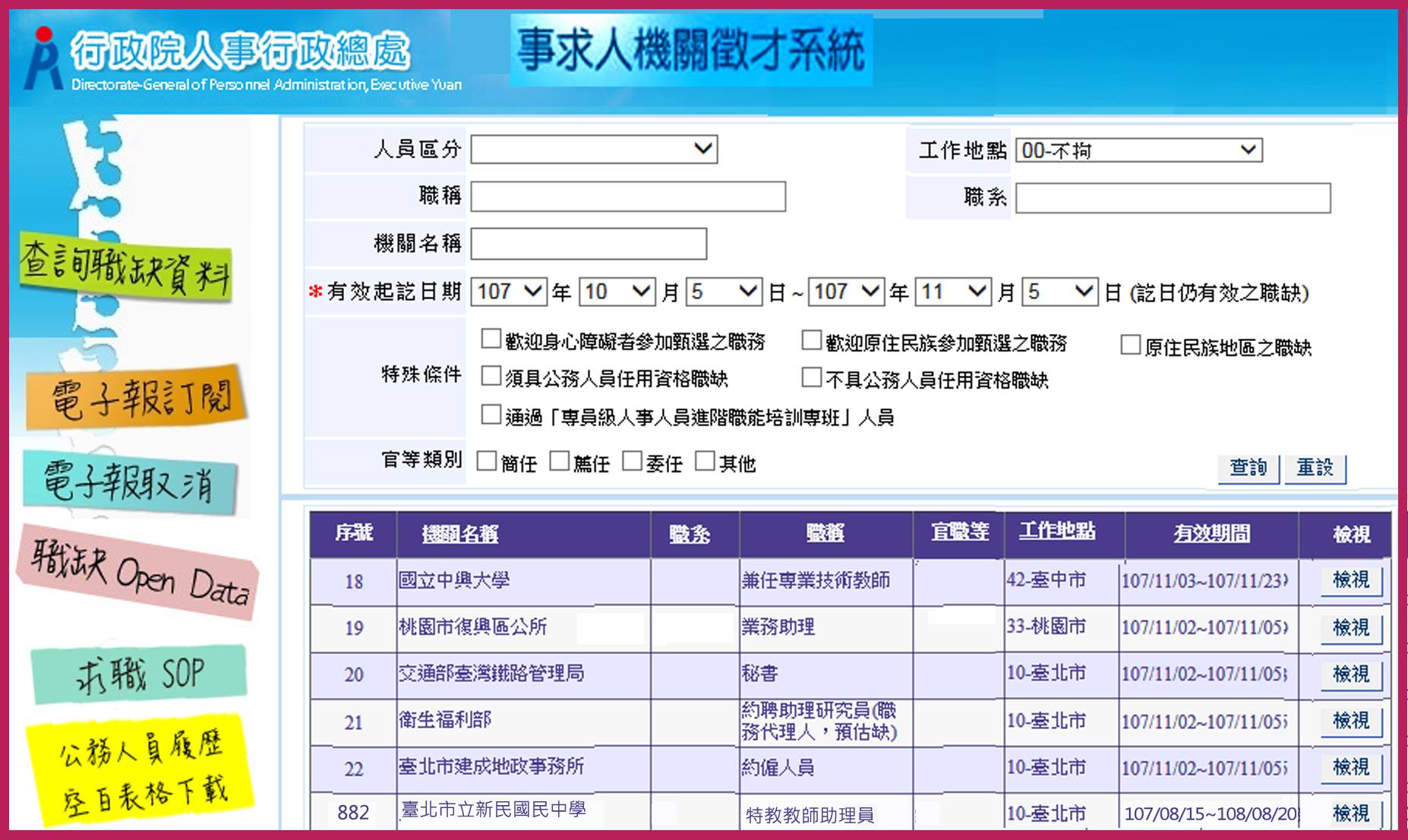
Task: Click 檢視 for 臺北市建成地政事務所 row
Action: click(1351, 768)
